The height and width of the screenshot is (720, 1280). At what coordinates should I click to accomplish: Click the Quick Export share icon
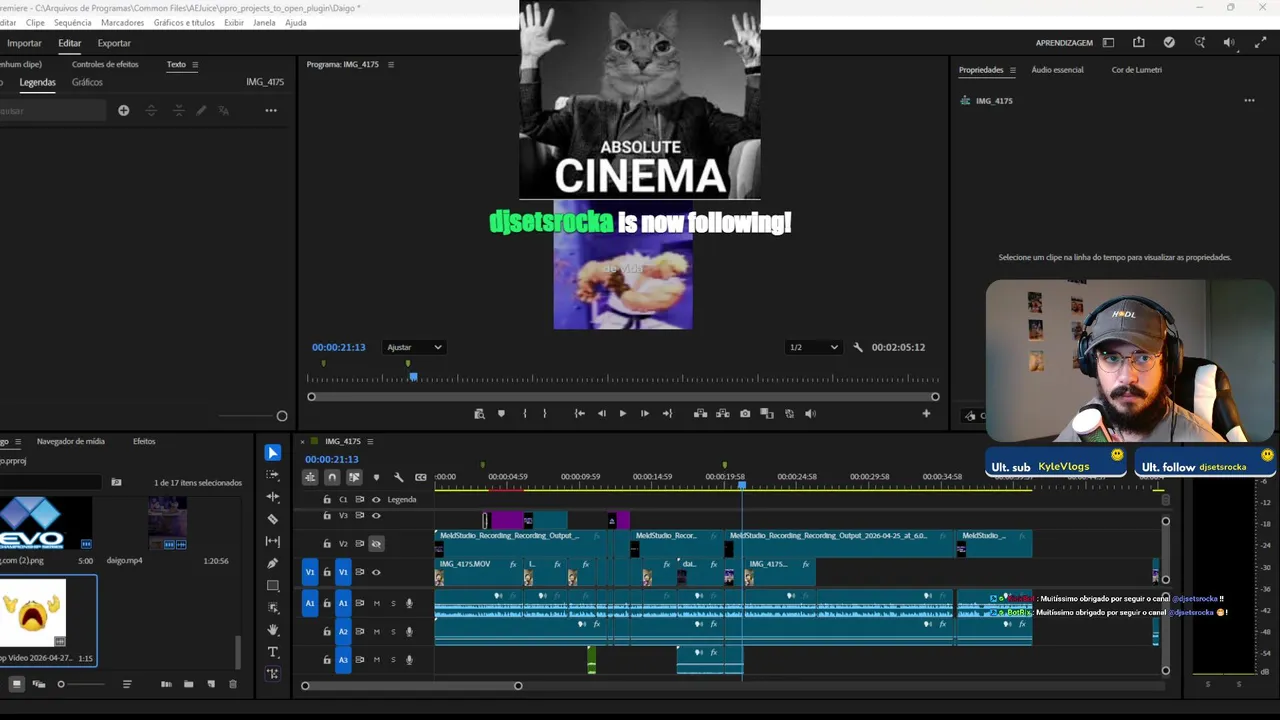pos(1139,43)
